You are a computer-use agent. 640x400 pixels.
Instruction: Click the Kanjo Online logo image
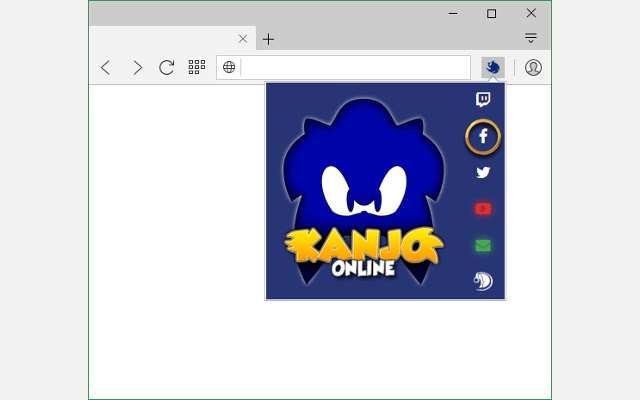[364, 190]
